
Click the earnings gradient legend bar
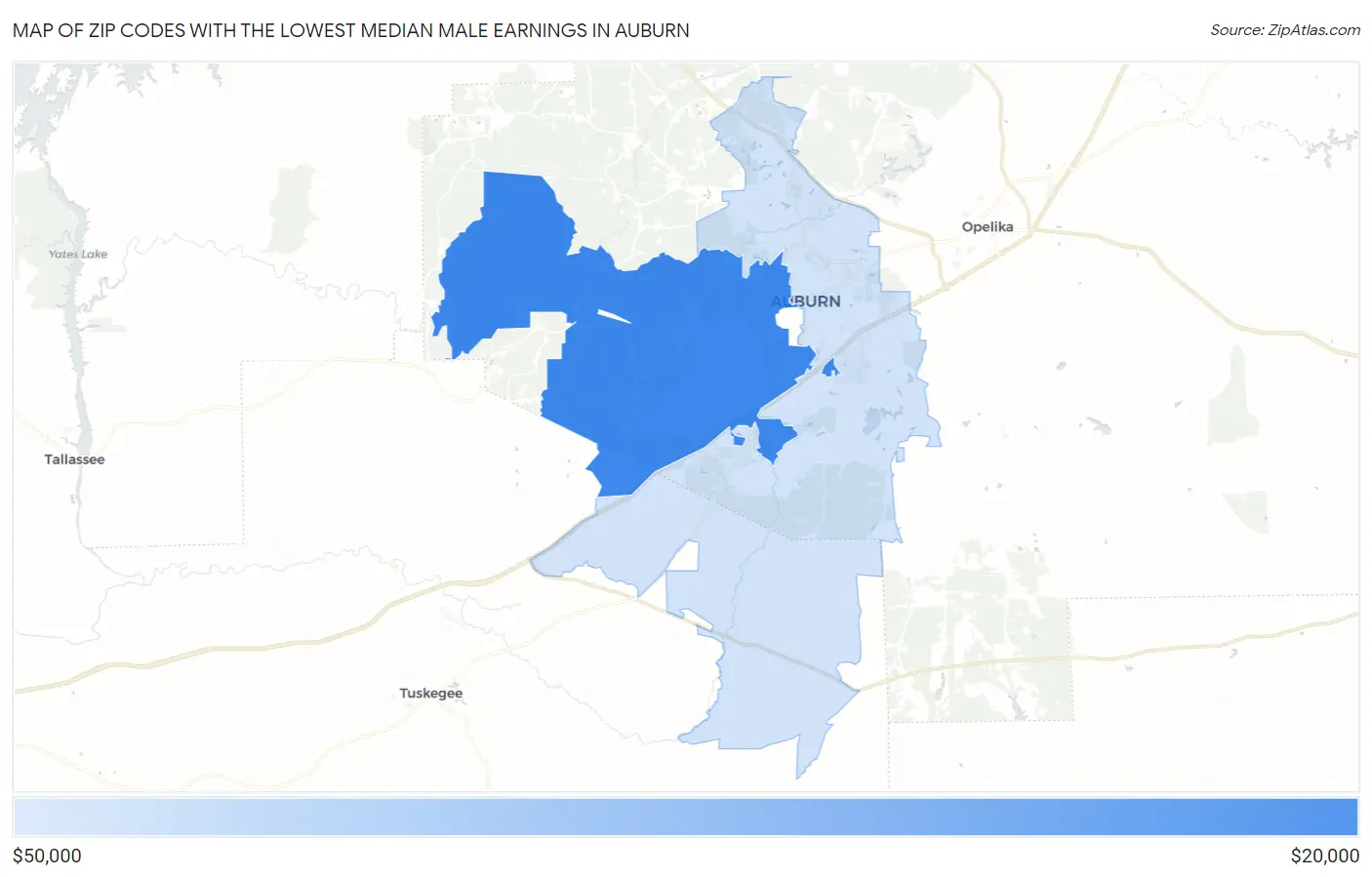click(685, 817)
